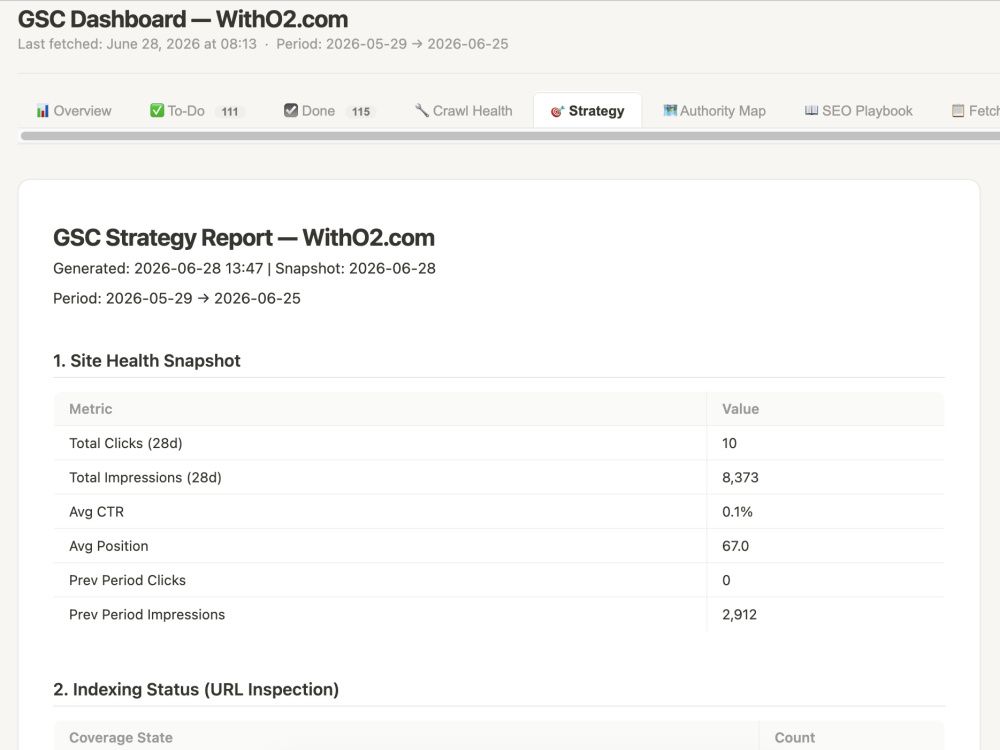The height and width of the screenshot is (750, 1000).
Task: Click the '1. Site Health Snapshot' heading
Action: pos(147,361)
